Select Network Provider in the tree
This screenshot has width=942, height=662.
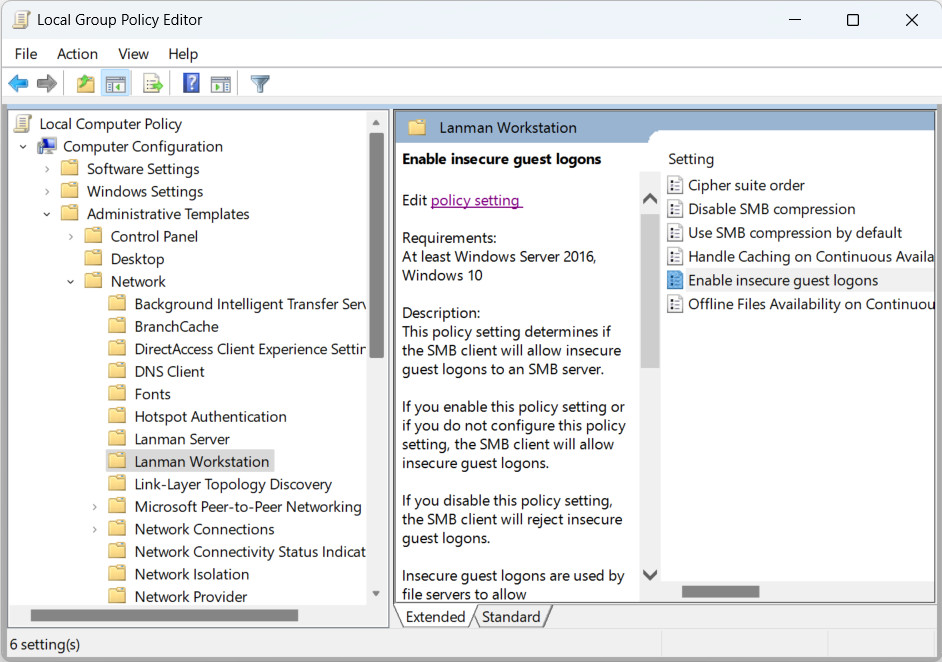coord(190,597)
